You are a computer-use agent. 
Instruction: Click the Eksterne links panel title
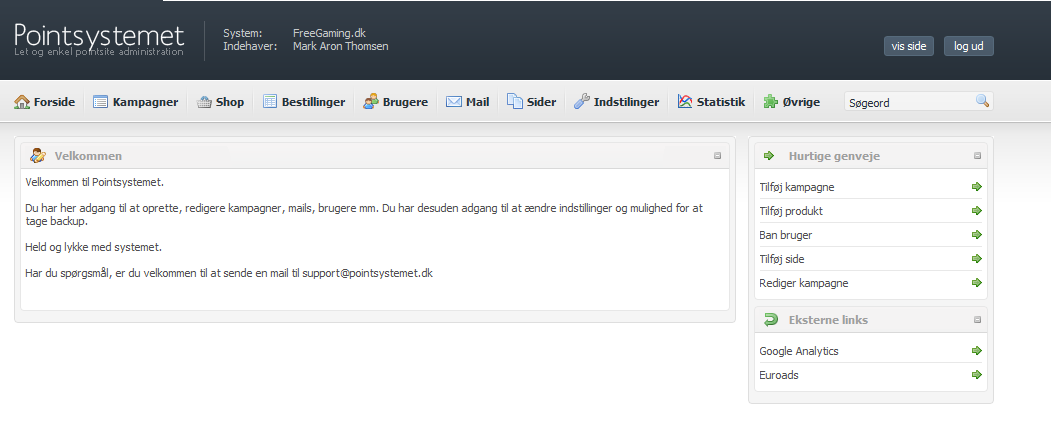click(828, 320)
